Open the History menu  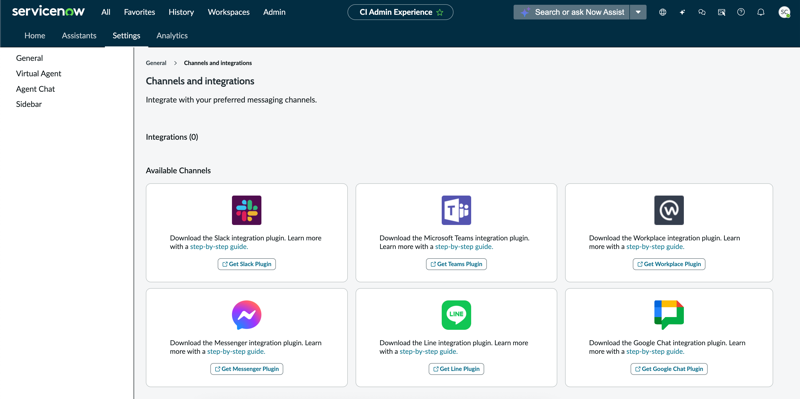click(x=181, y=12)
